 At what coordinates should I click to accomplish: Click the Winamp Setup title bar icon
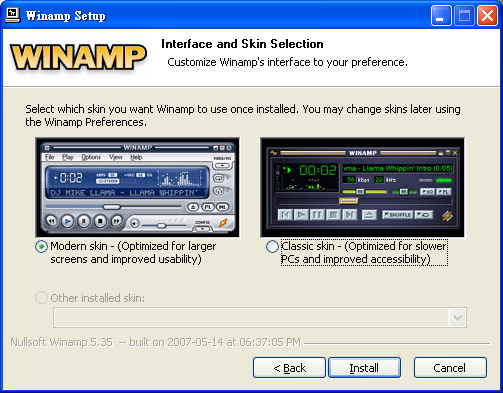13,15
